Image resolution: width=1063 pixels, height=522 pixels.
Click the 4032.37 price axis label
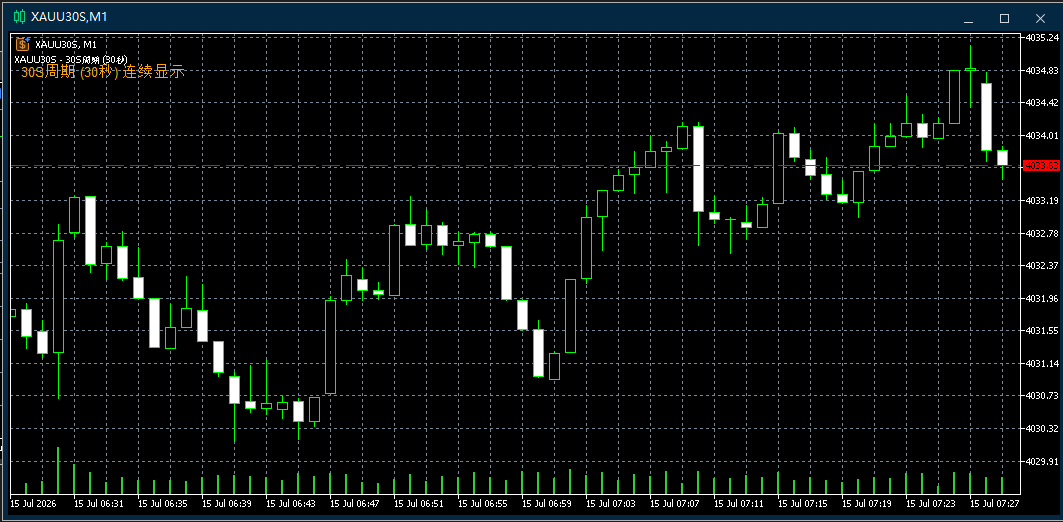[1042, 266]
